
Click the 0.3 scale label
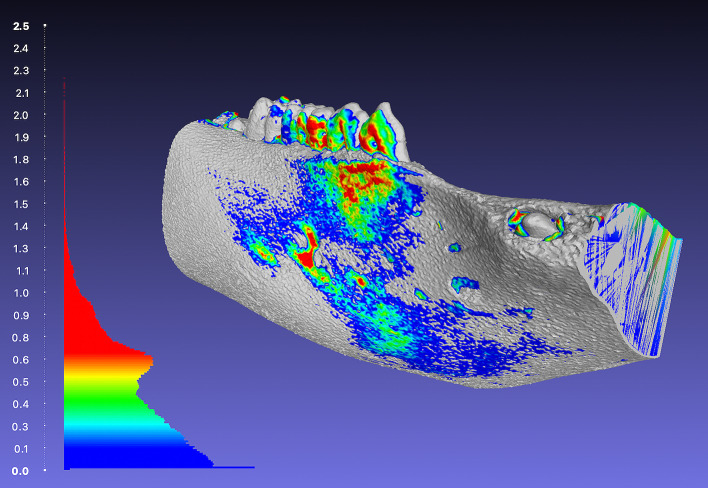click(21, 427)
